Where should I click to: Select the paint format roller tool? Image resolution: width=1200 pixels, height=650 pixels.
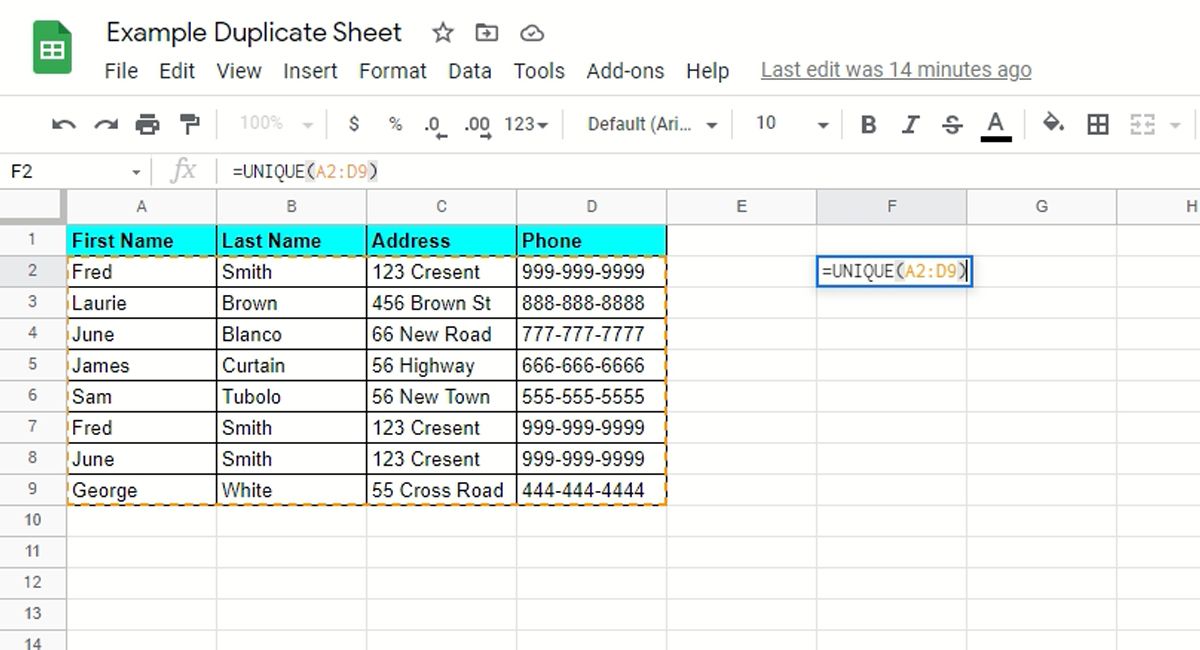189,124
